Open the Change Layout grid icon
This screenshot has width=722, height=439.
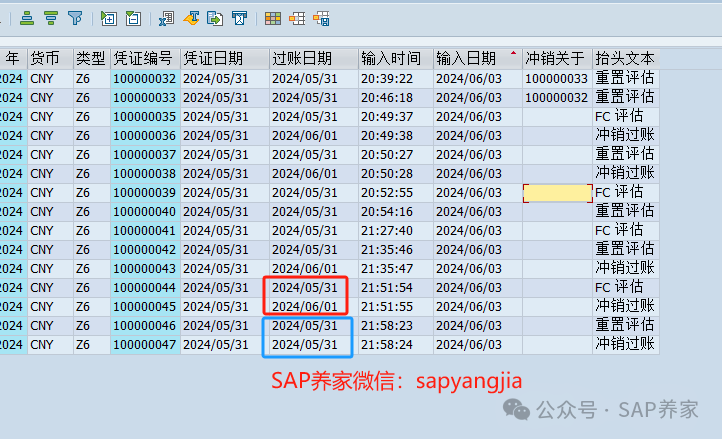[x=273, y=19]
